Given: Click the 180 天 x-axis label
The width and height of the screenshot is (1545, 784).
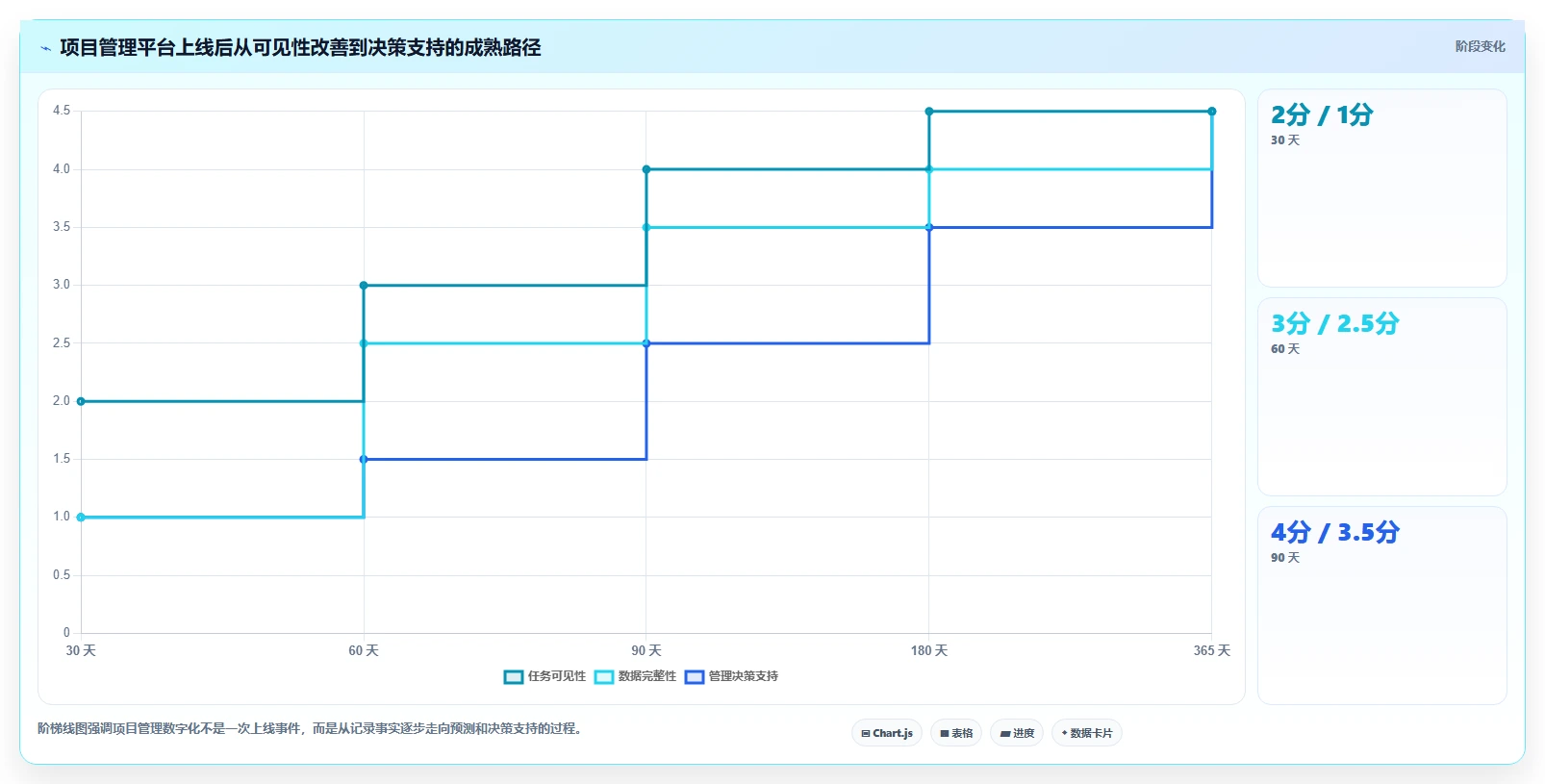Looking at the screenshot, I should [x=929, y=651].
